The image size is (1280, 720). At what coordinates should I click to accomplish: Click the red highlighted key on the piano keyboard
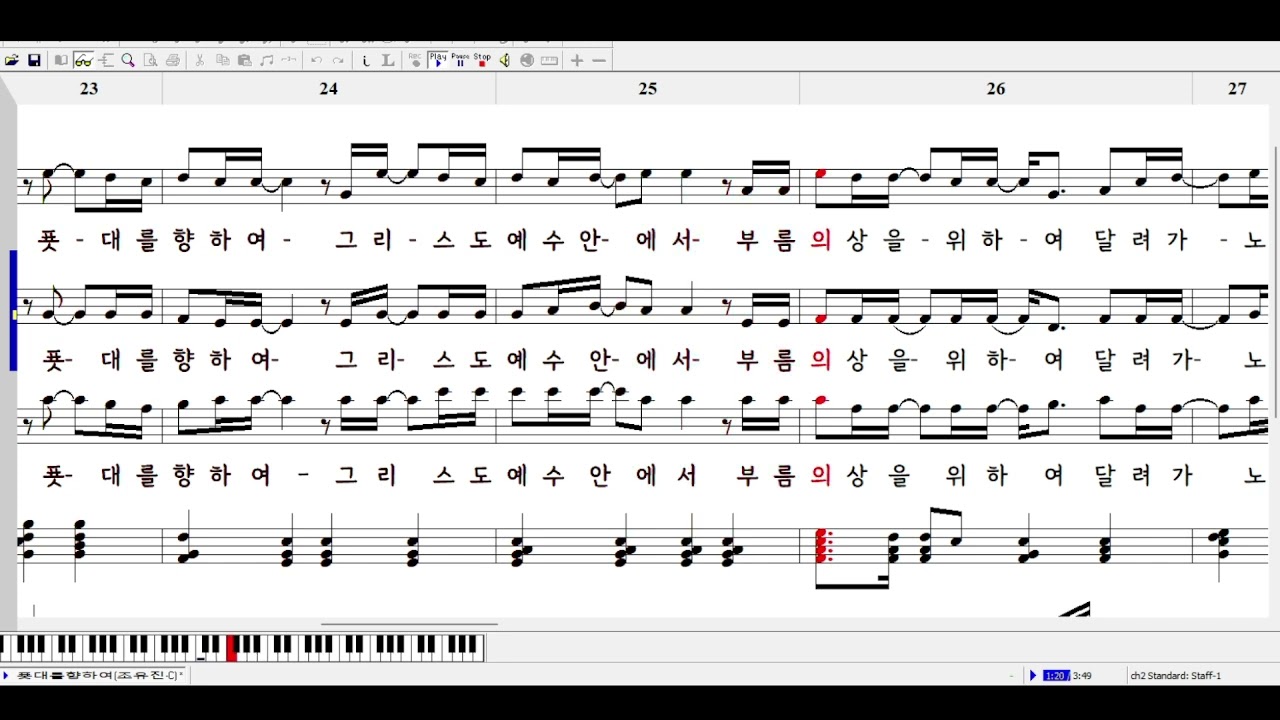click(231, 648)
